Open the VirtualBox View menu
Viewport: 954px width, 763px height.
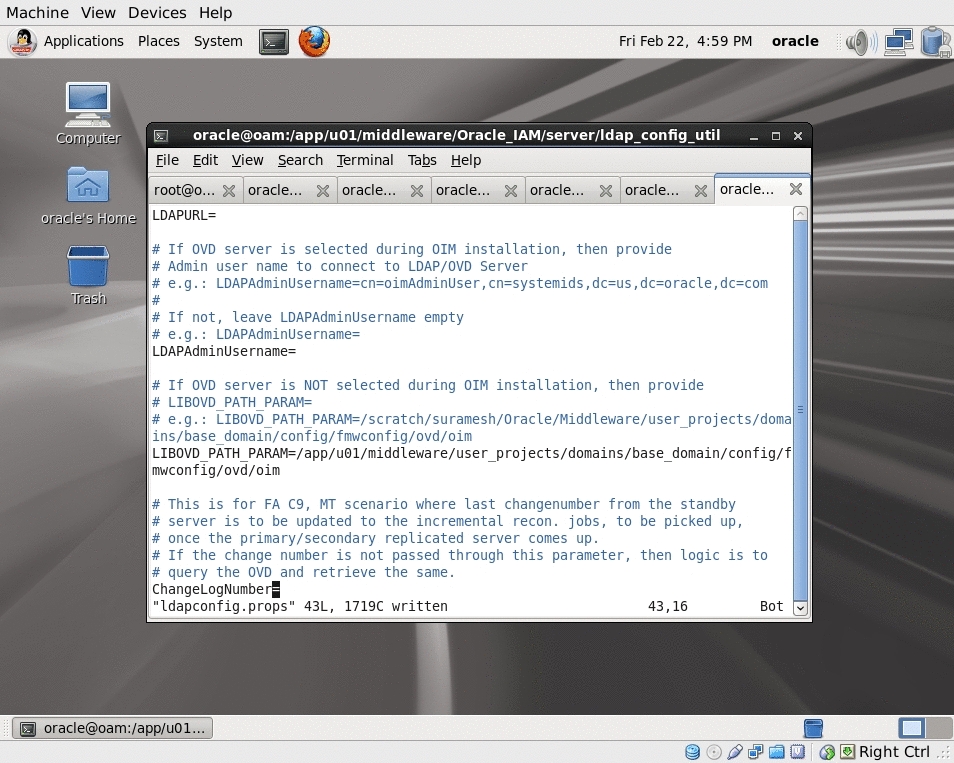(x=99, y=13)
